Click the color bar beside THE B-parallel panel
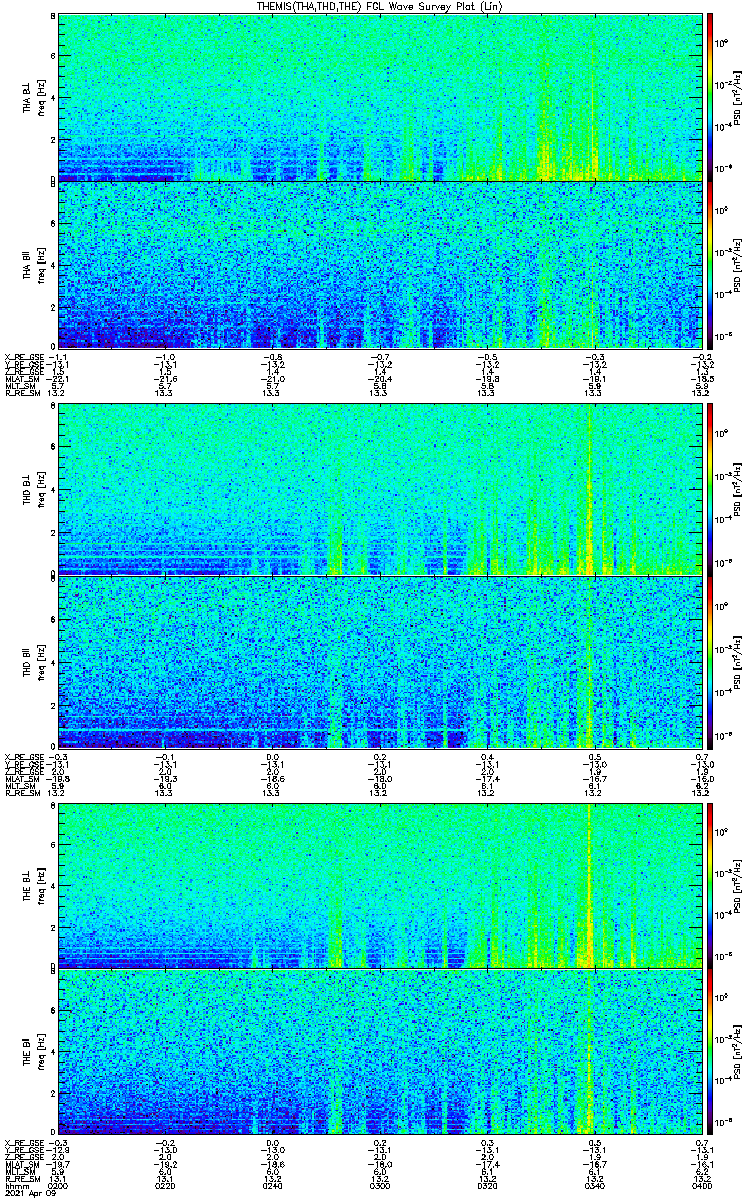750x1200 pixels. (710, 1053)
